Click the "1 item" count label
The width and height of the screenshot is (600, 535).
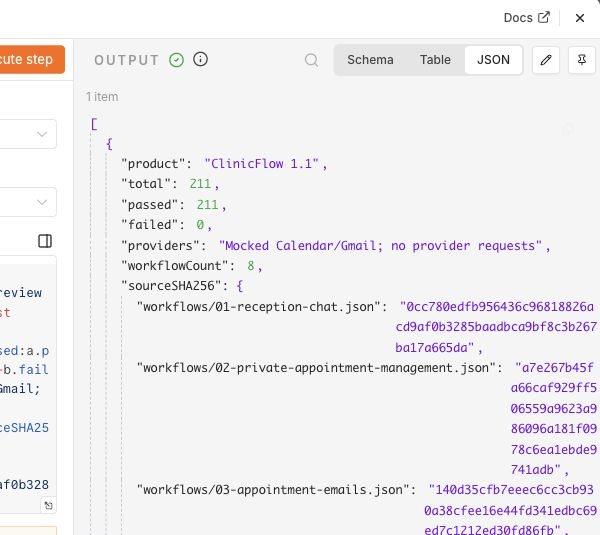click(x=102, y=97)
